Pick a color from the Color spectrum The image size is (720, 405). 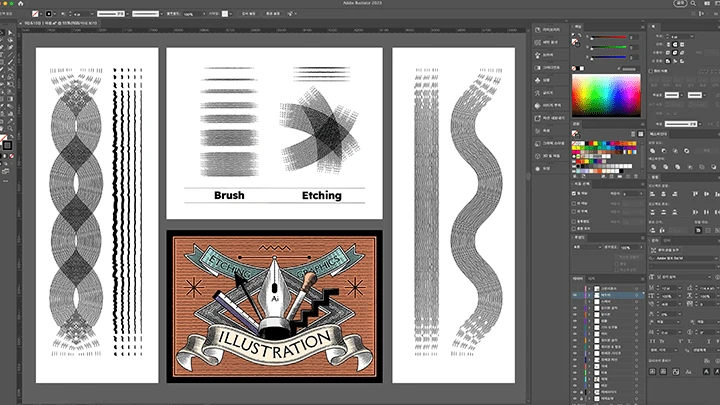pyautogui.click(x=606, y=96)
